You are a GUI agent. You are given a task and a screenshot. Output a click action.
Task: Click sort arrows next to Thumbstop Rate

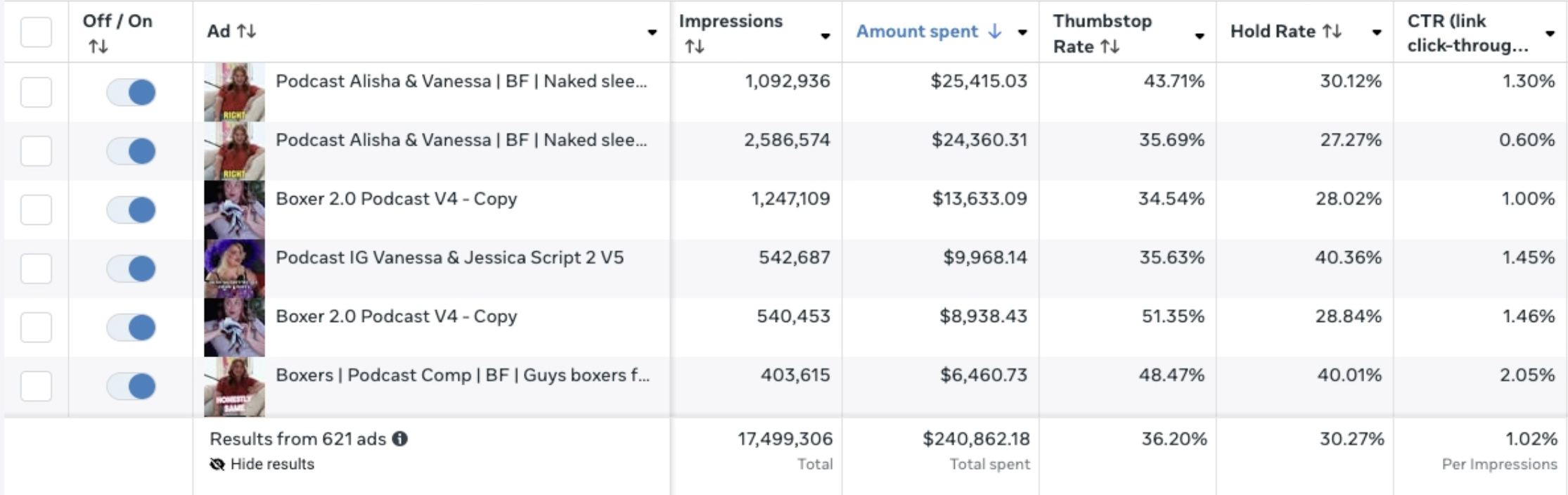[1110, 46]
